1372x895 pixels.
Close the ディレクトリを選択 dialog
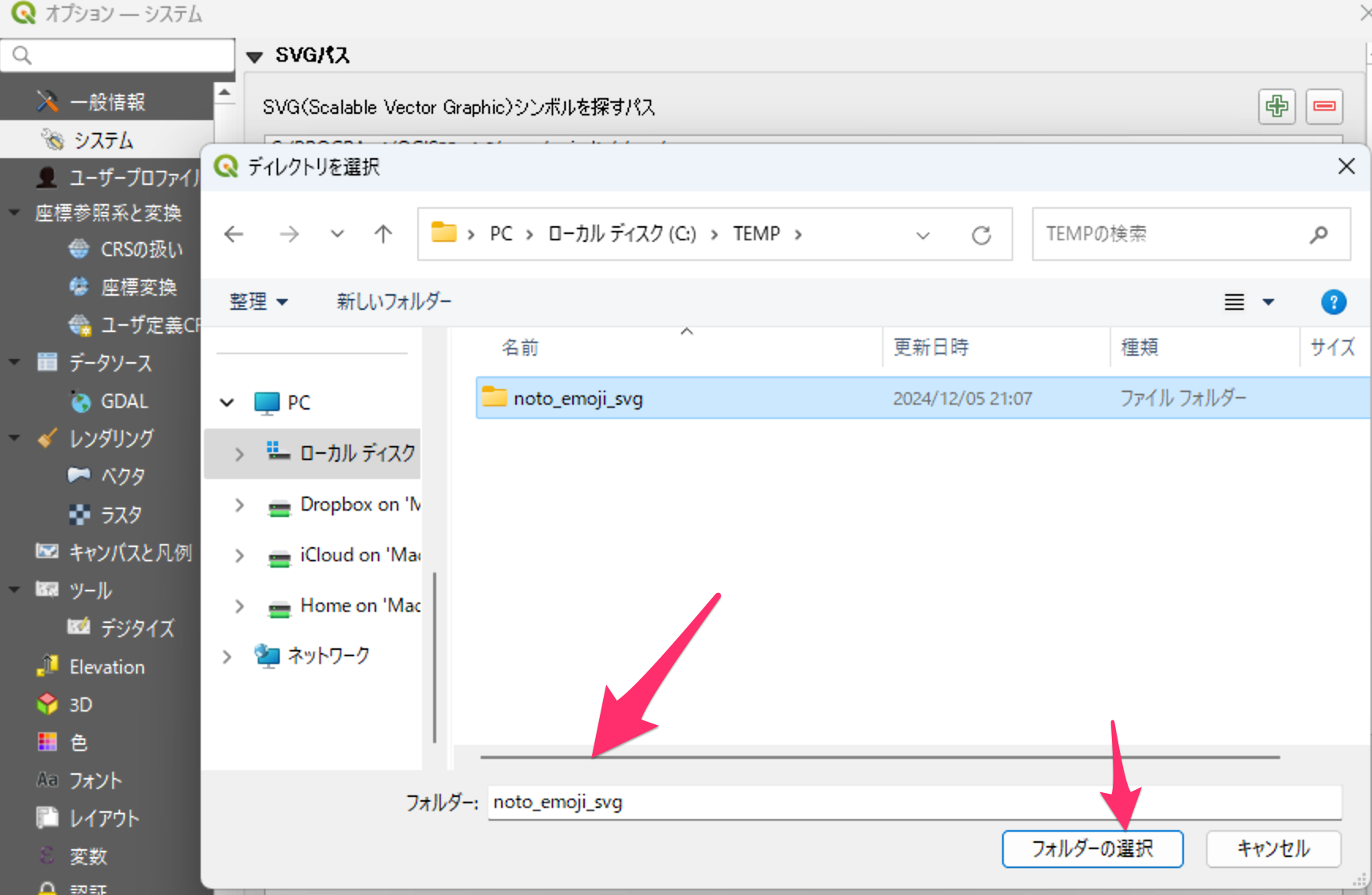[1346, 166]
